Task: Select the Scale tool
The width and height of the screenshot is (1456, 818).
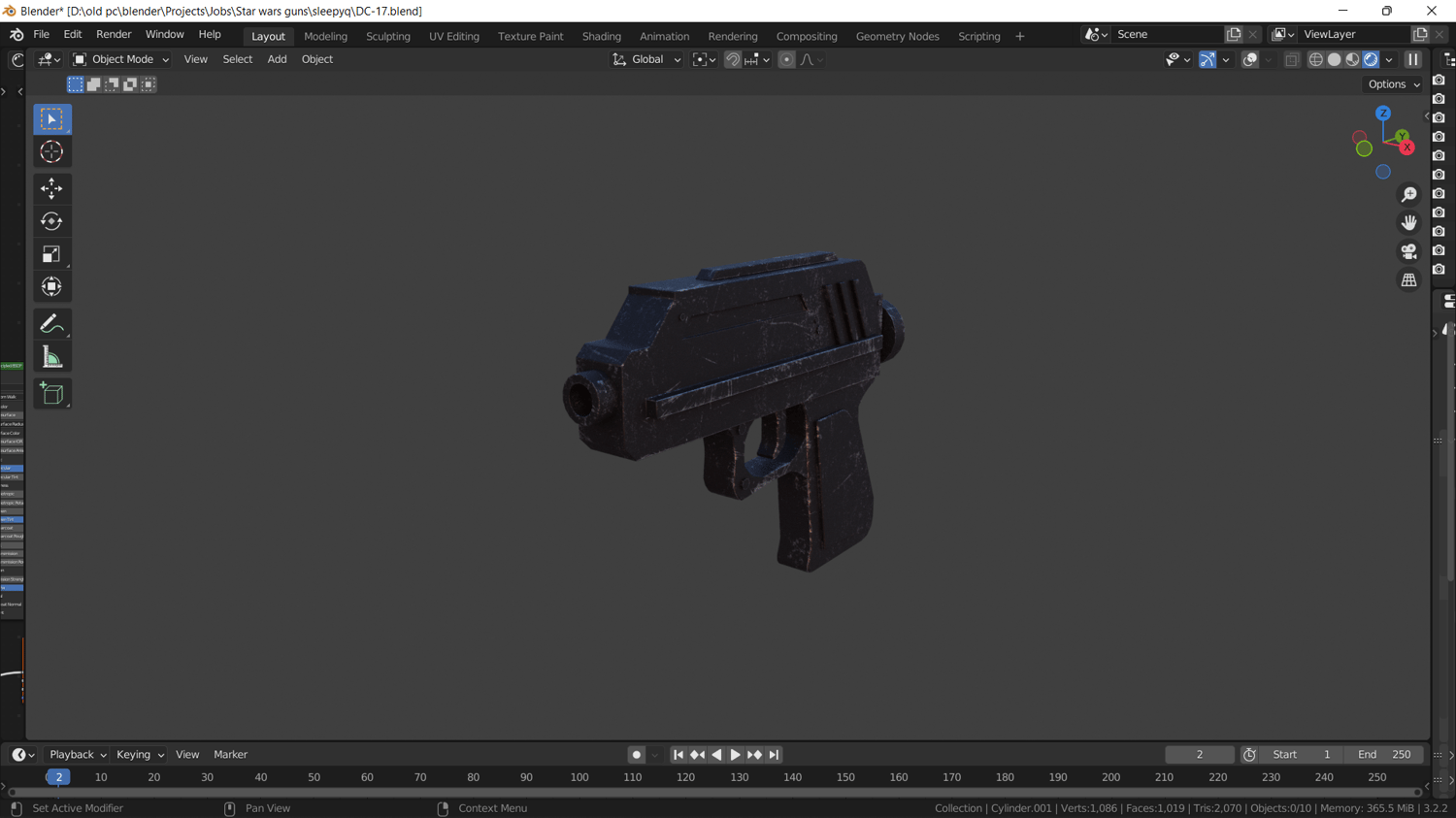Action: 52,254
